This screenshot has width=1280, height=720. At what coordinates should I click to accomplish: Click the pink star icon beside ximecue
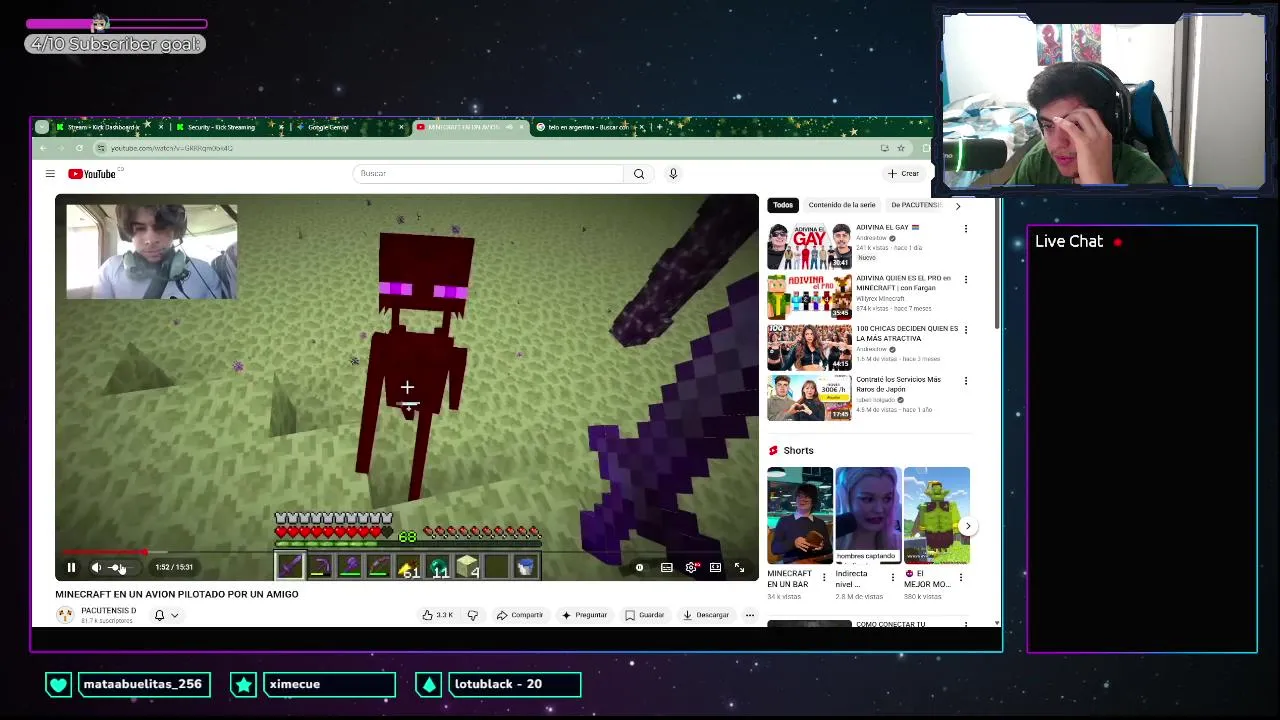pyautogui.click(x=243, y=684)
